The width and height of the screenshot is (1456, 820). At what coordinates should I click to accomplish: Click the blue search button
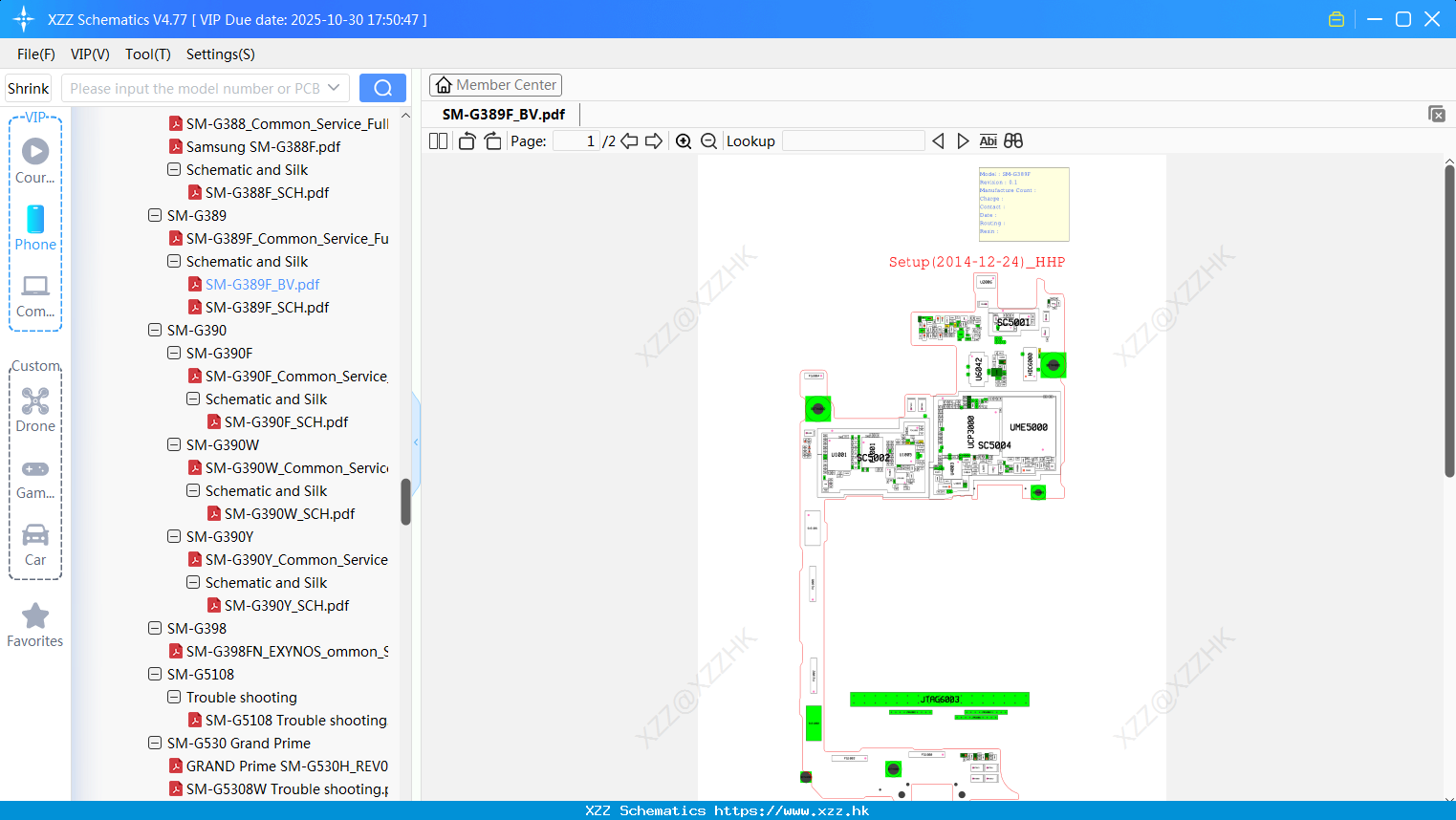[x=382, y=88]
